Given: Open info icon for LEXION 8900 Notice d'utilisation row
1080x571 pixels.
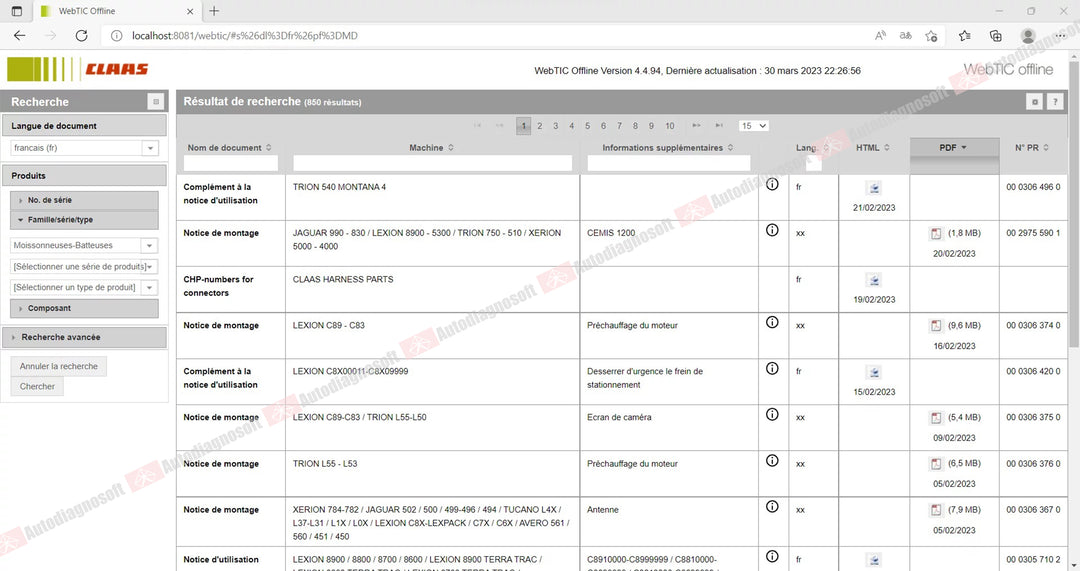Looking at the screenshot, I should pos(772,557).
